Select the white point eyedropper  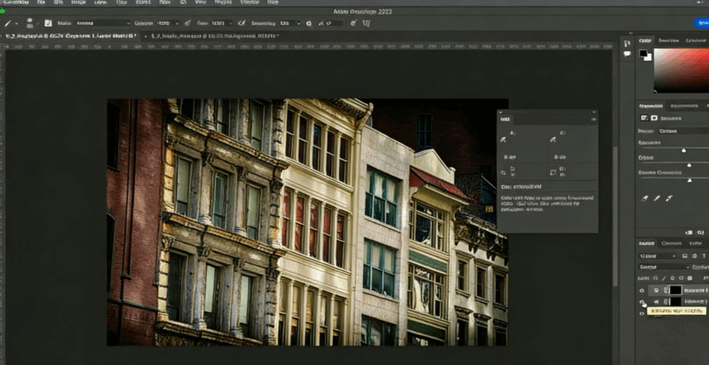tap(669, 198)
